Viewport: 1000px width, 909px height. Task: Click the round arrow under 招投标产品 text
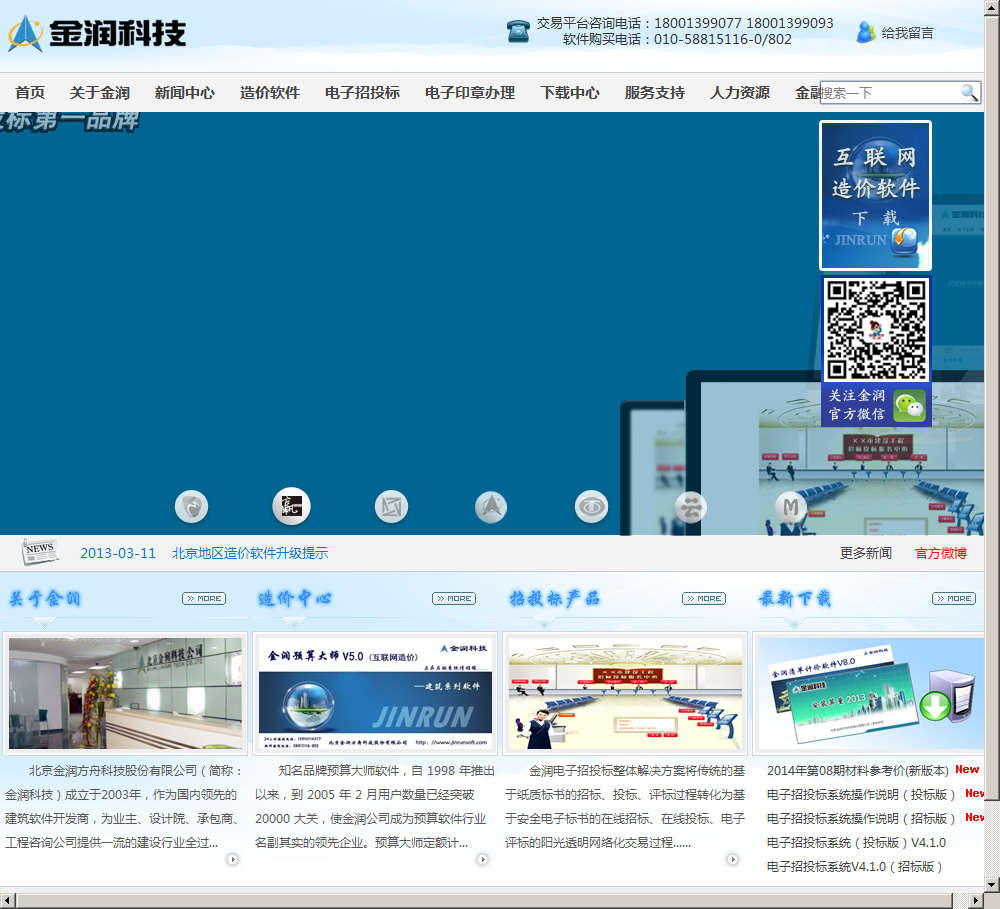pos(733,859)
